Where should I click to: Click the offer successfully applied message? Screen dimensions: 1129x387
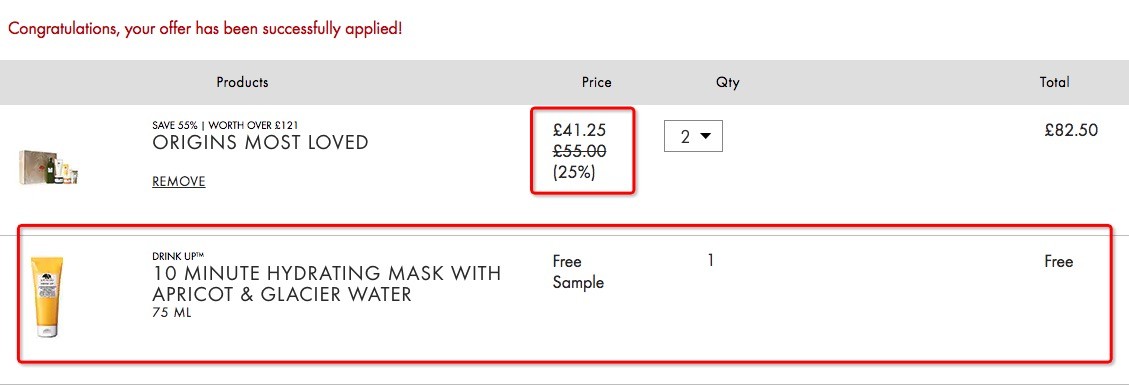coord(205,30)
